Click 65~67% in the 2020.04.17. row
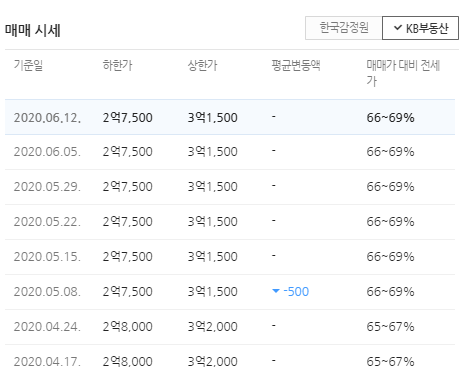 [x=390, y=362]
